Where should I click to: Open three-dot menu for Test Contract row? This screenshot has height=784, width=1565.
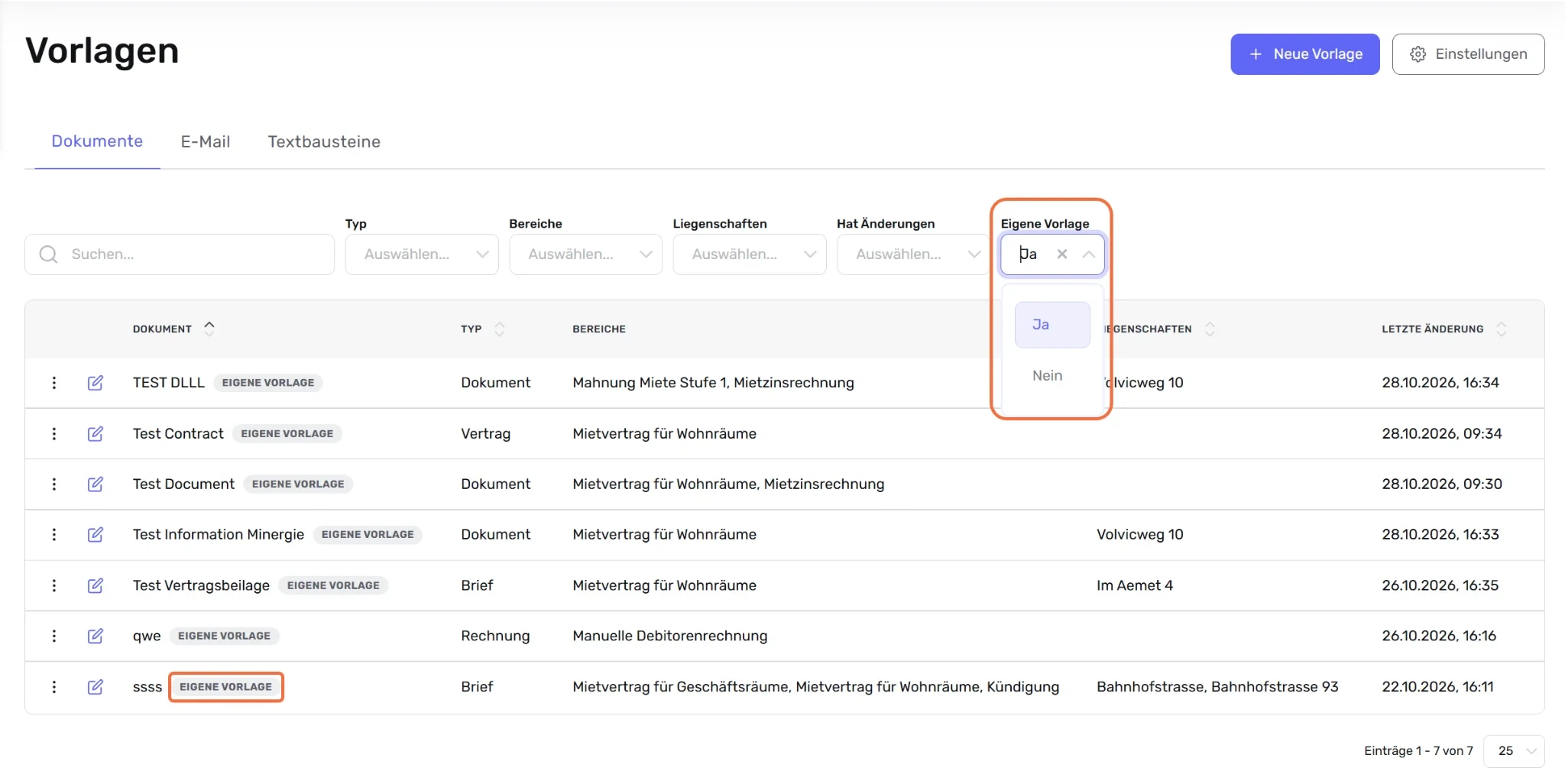(x=54, y=434)
